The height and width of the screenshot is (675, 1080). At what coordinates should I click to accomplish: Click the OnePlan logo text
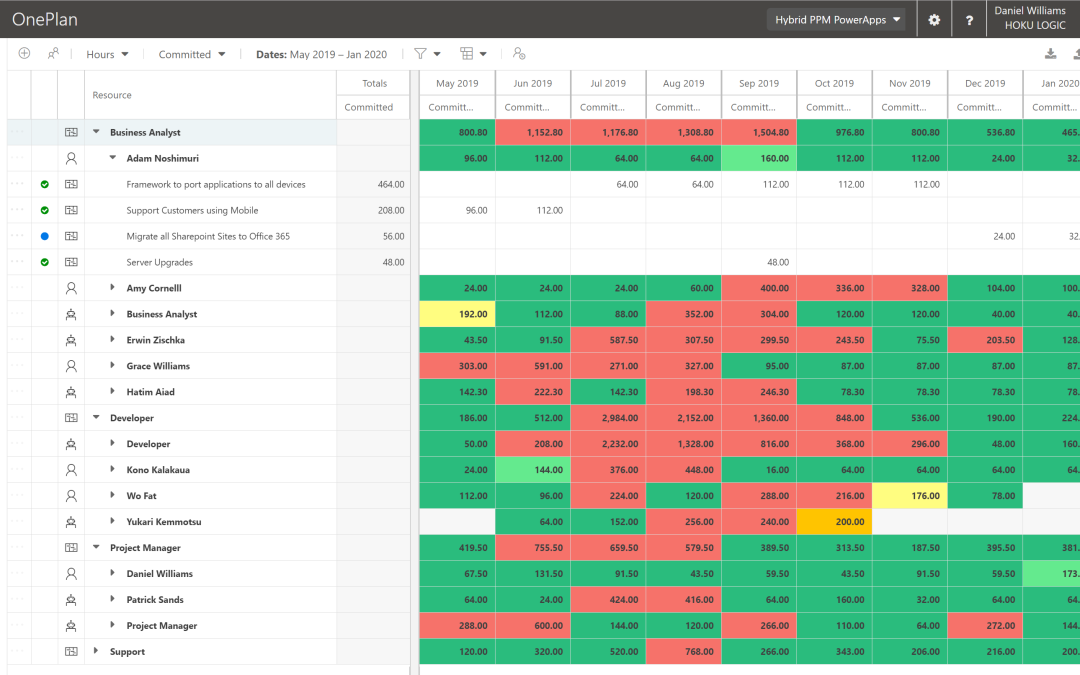[45, 18]
